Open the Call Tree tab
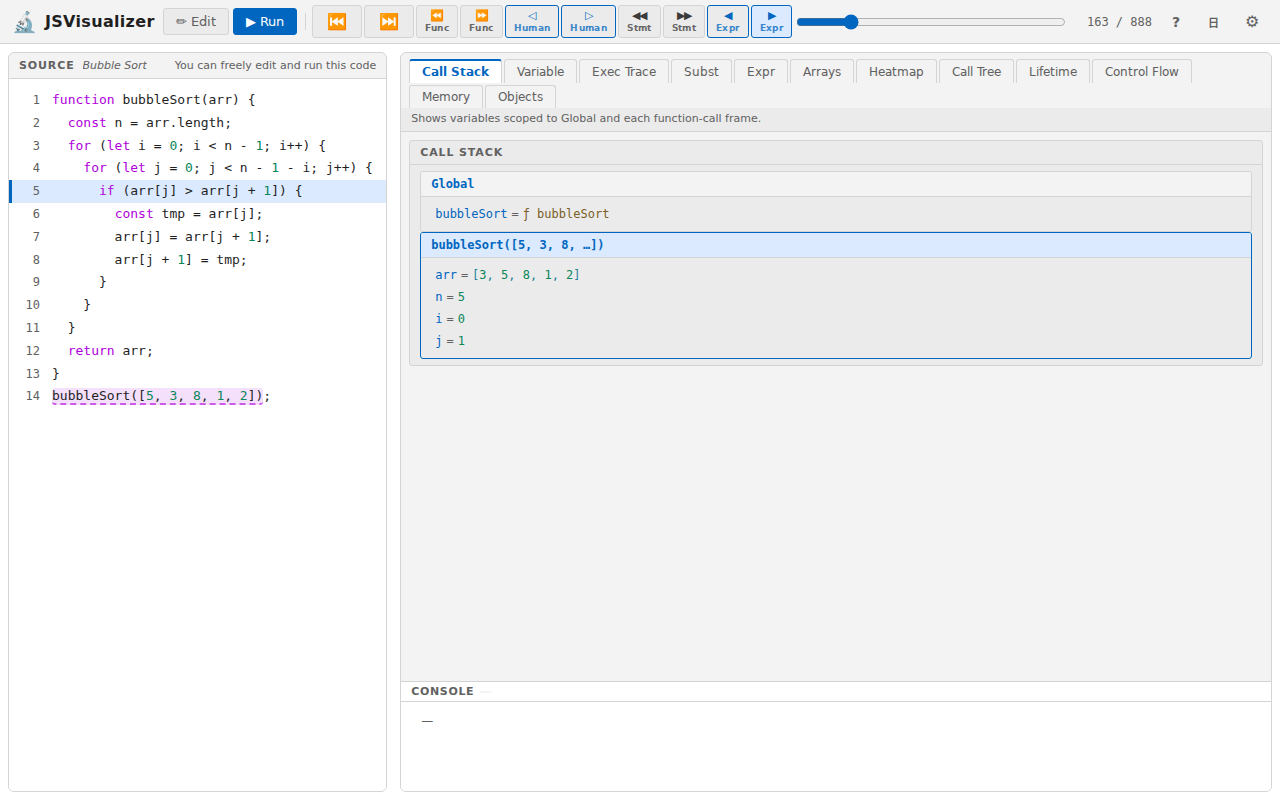This screenshot has height=800, width=1280. click(976, 71)
